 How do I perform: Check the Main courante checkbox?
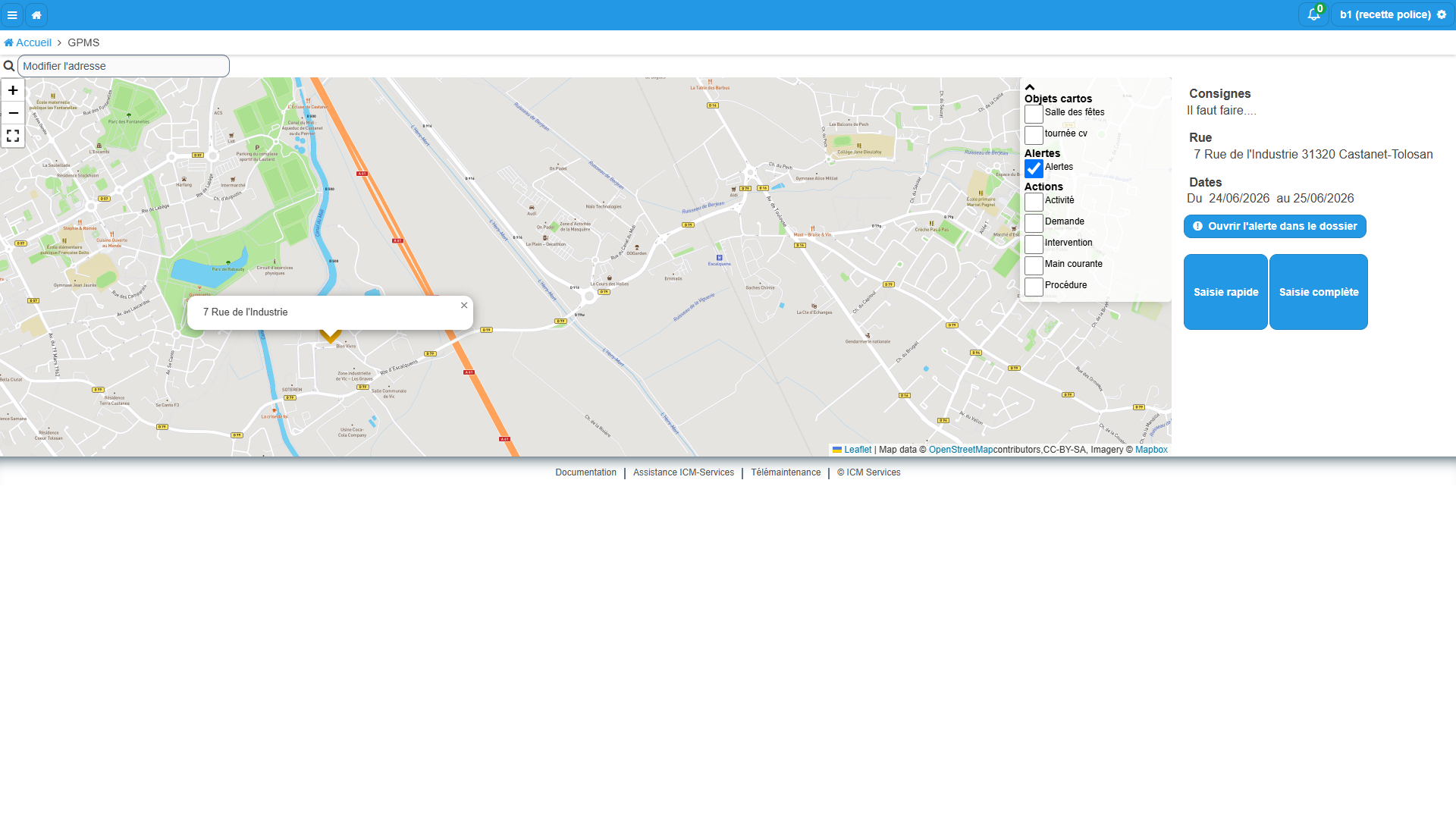[1034, 265]
